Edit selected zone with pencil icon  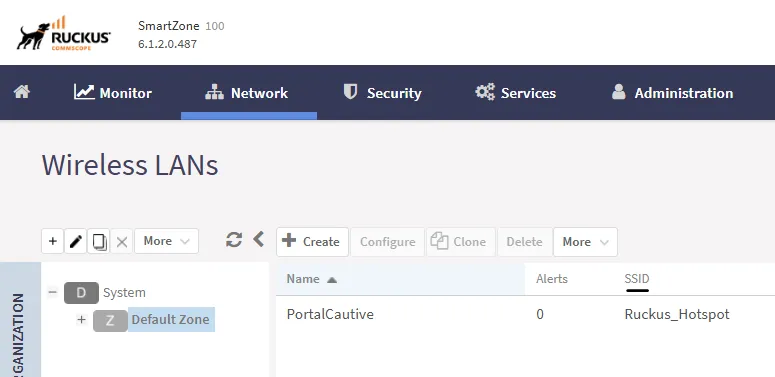[75, 241]
